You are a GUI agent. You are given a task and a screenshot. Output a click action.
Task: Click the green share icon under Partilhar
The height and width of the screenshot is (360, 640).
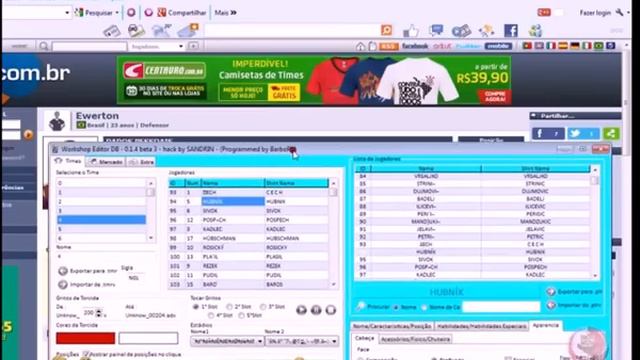611,133
